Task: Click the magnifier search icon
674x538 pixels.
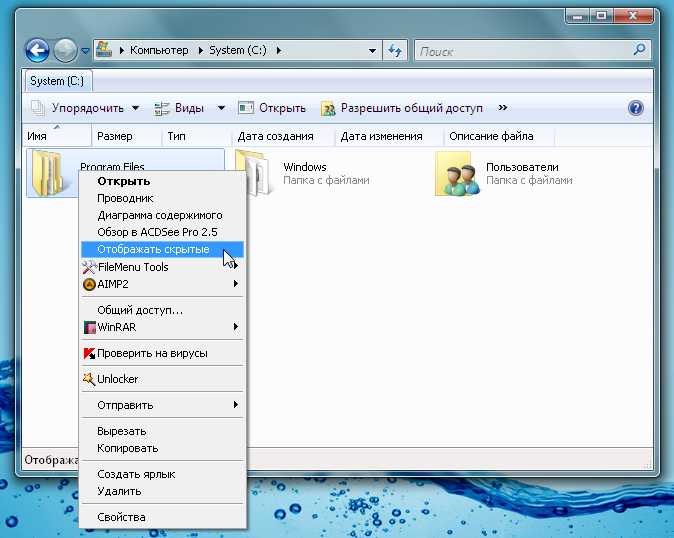Action: point(640,50)
